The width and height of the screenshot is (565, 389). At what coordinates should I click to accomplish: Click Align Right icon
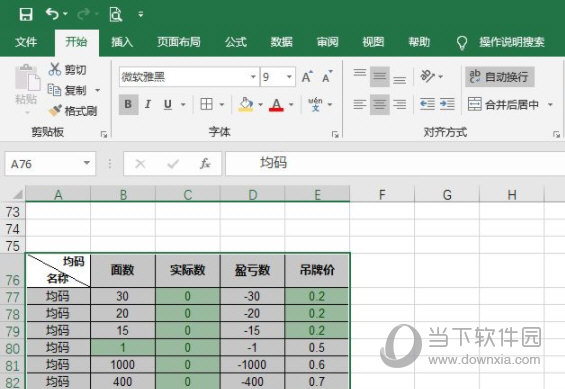[399, 104]
